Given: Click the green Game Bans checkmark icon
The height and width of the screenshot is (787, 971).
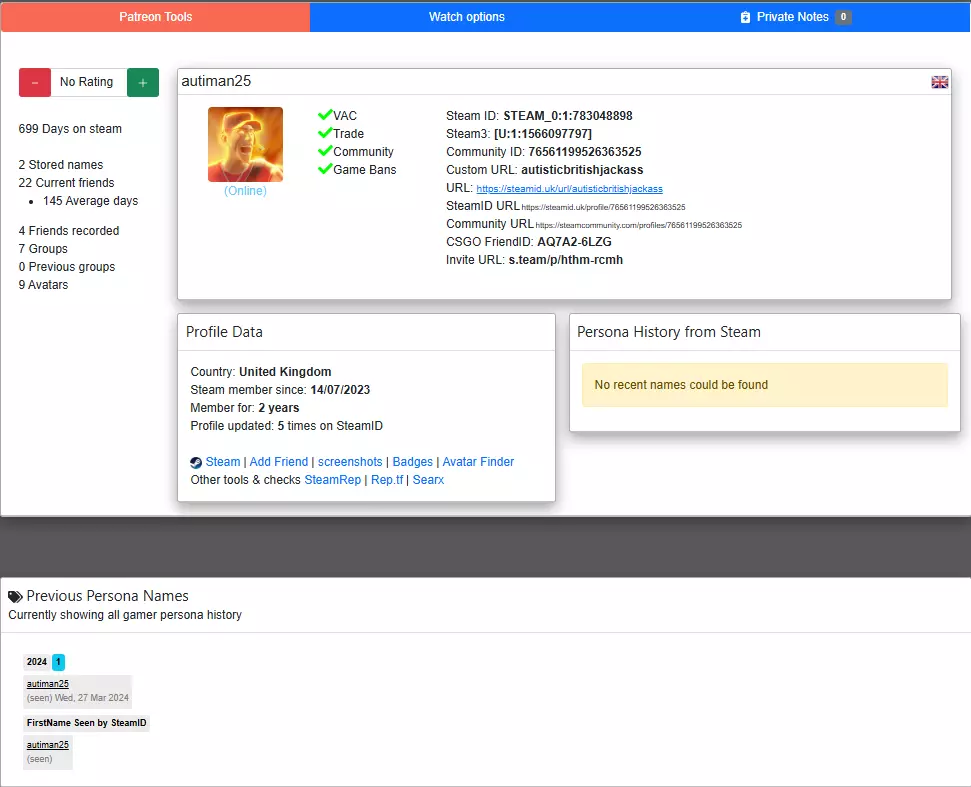Looking at the screenshot, I should (x=325, y=168).
